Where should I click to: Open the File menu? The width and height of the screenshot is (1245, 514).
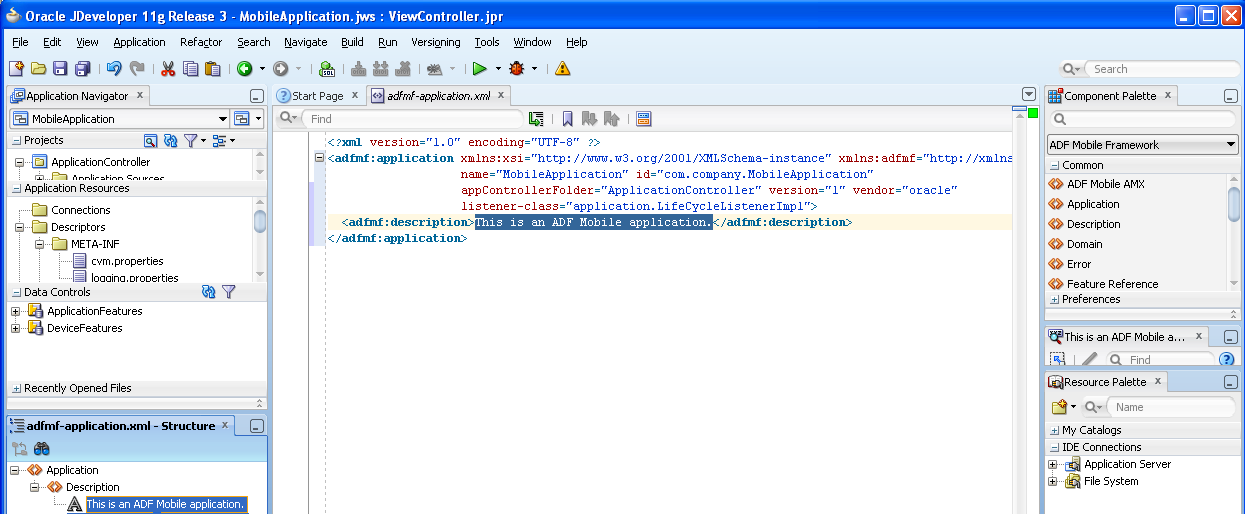coord(20,42)
